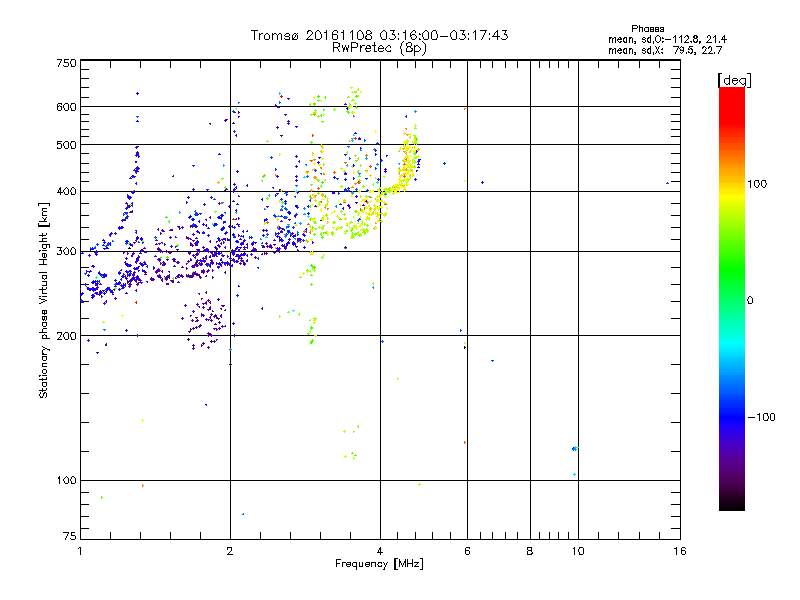Click the purple data cluster just above 200 km
Screen dimensions: 800x600
[205, 320]
